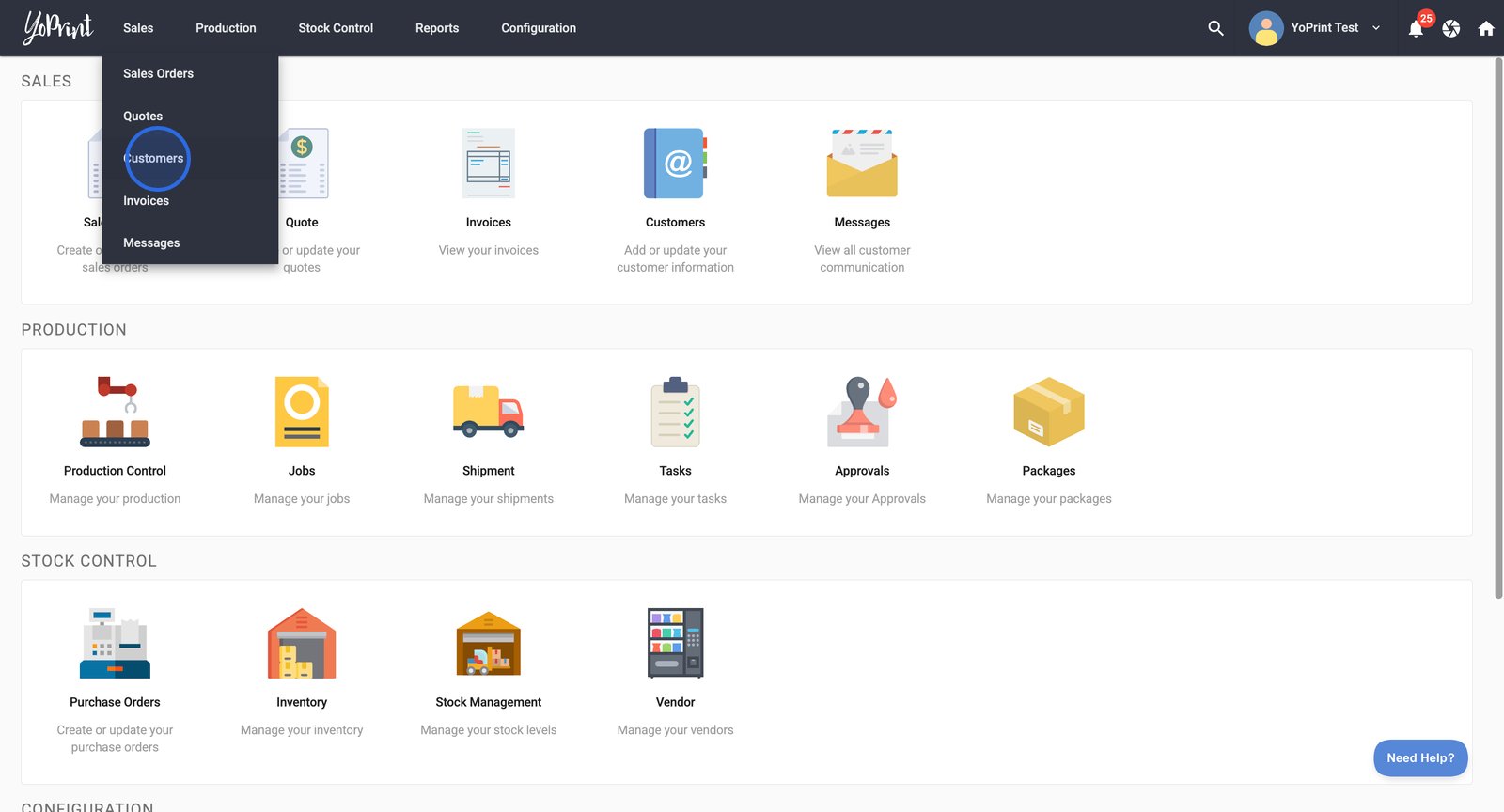Open the Production menu
Viewport: 1504px width, 812px height.
(x=226, y=28)
